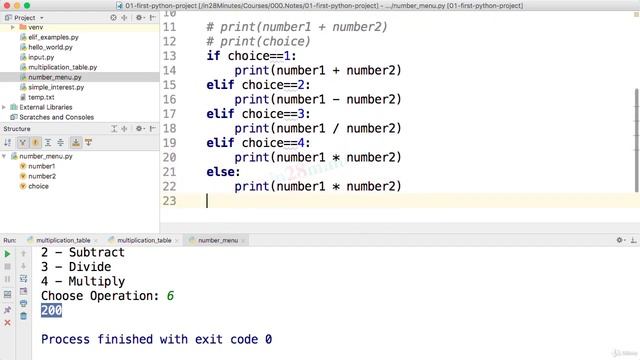640x360 pixels.
Task: Click 'else:' keyword on line 21
Action: 223,172
